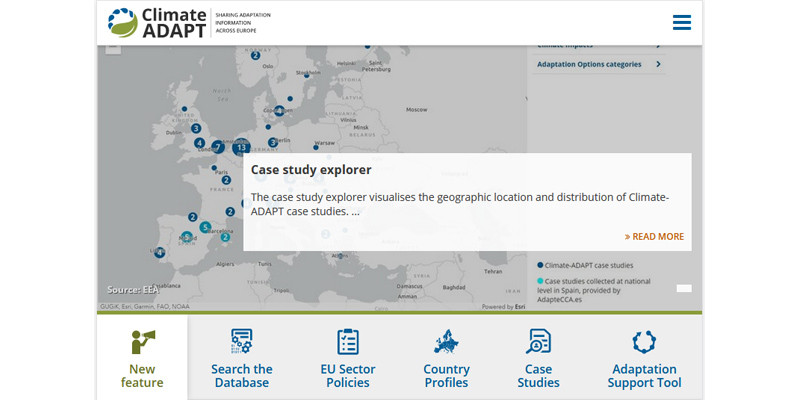800x400 pixels.
Task: Click the Climate-ADAPT logo
Action: click(x=157, y=22)
